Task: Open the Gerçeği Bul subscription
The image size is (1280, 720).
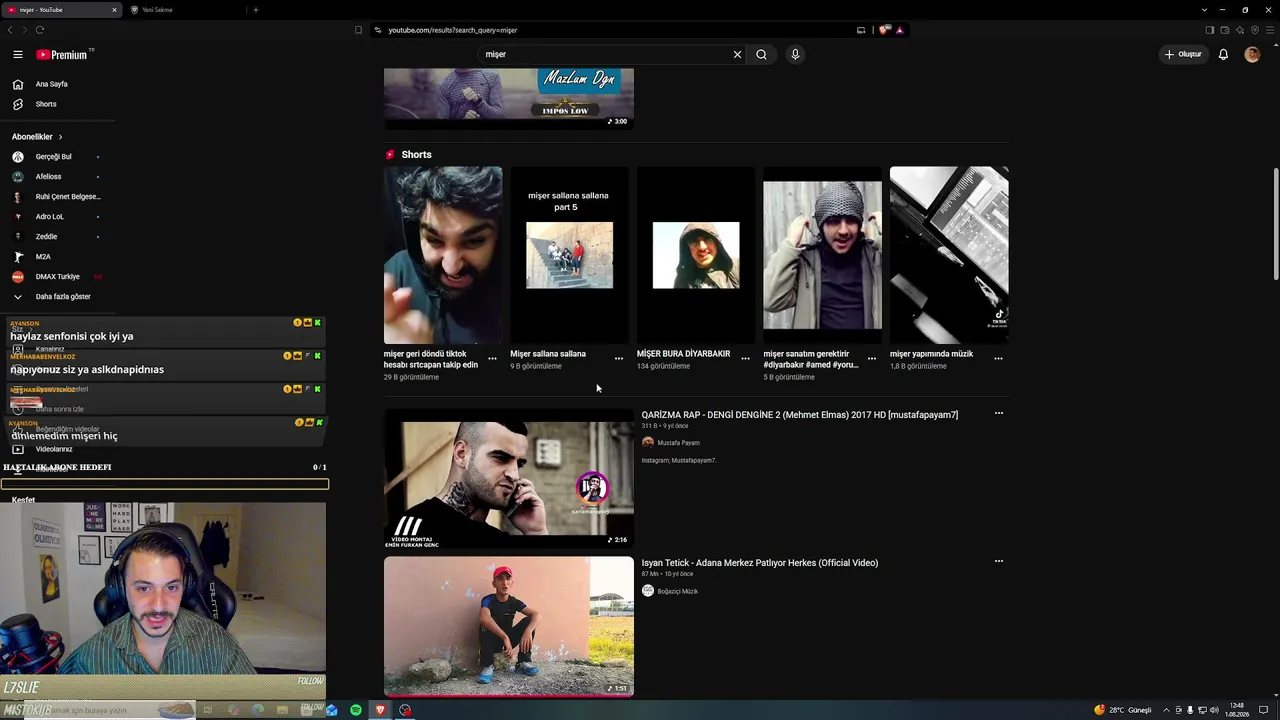Action: [54, 157]
